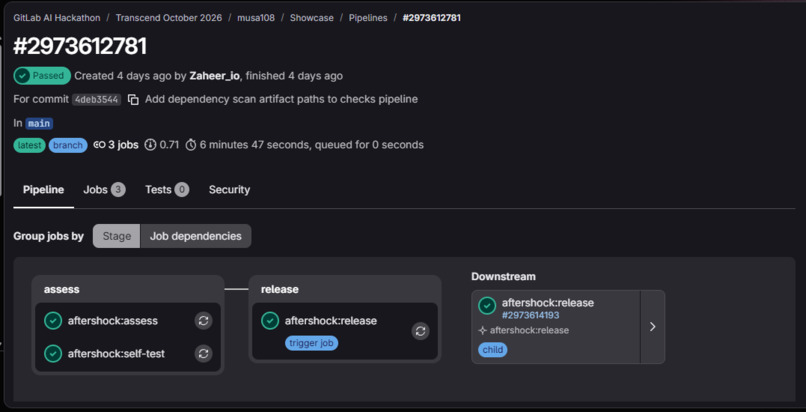This screenshot has width=806, height=412.
Task: Open downstream pipeline #2973614193
Action: click(x=530, y=315)
